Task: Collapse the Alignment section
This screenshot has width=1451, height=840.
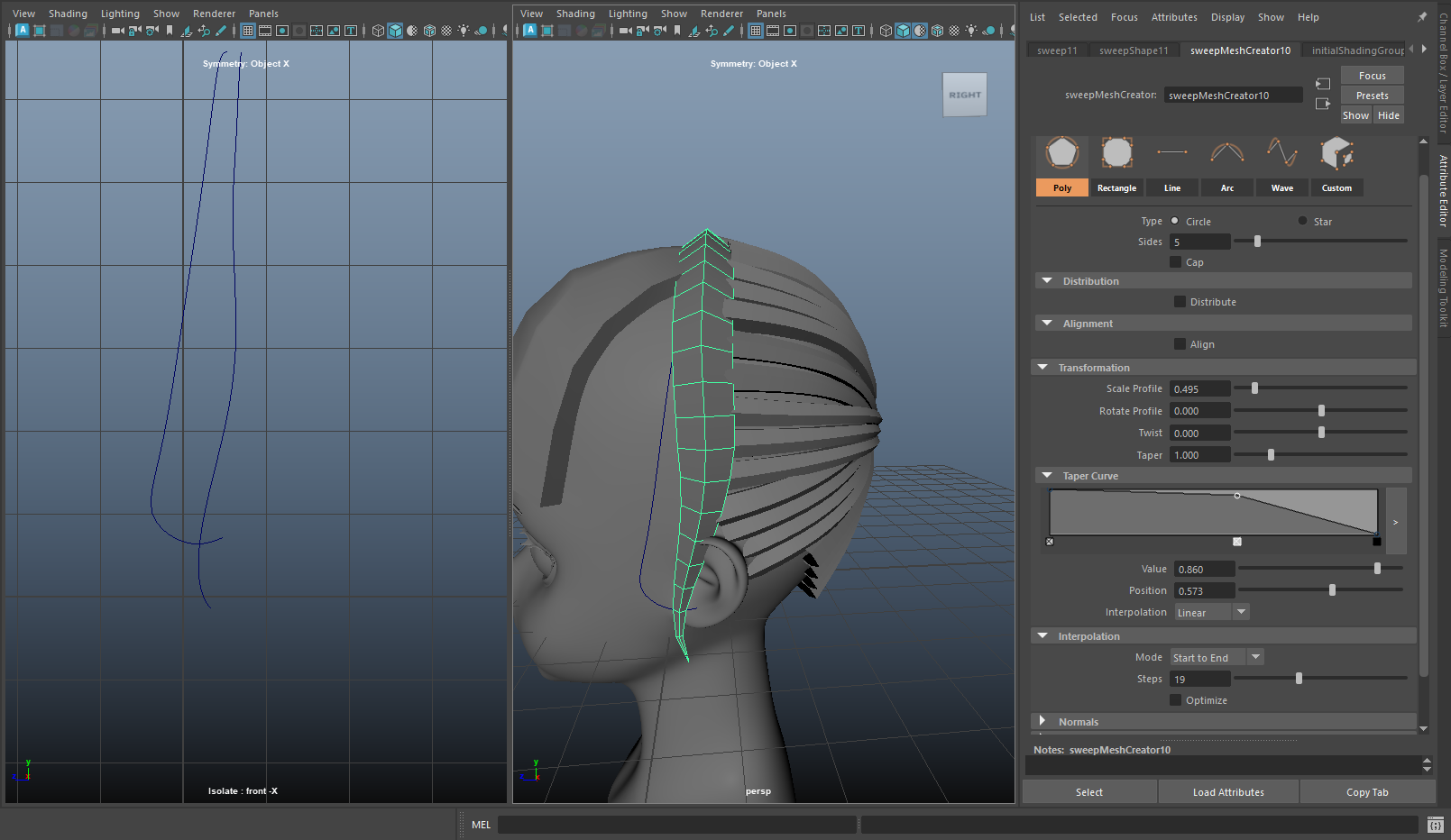Action: pos(1047,324)
